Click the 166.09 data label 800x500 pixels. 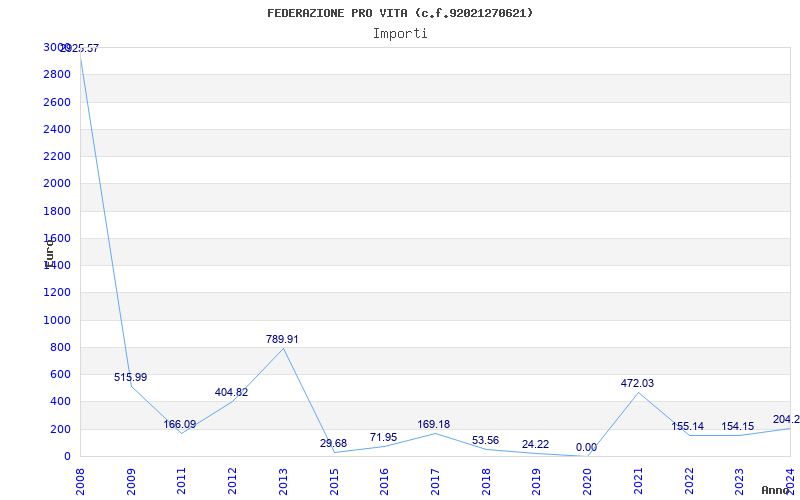coord(180,424)
